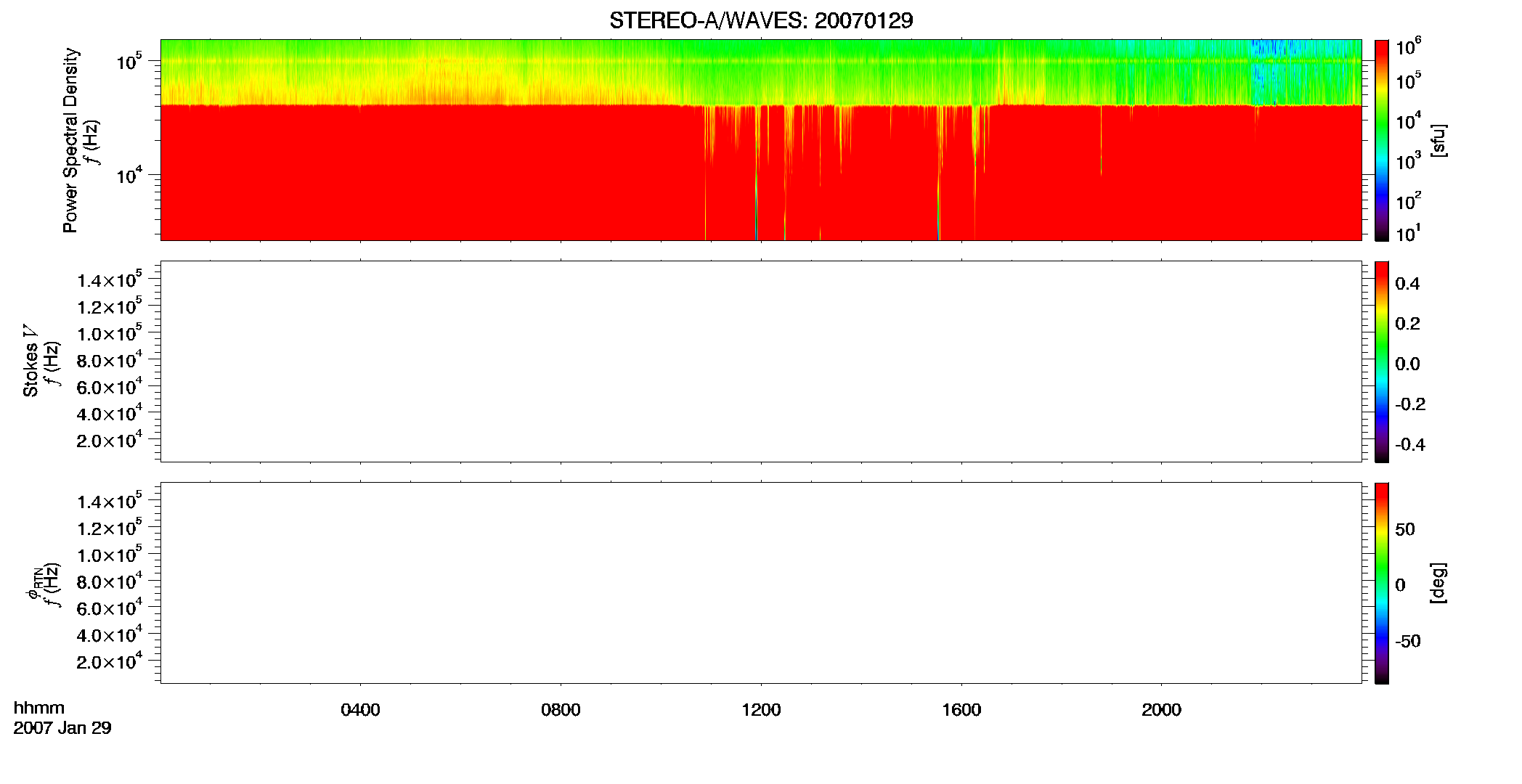Image resolution: width=1522 pixels, height=784 pixels.
Task: Click "1.0×10^5" on the Stokes V frequency axis
Action: pos(110,332)
